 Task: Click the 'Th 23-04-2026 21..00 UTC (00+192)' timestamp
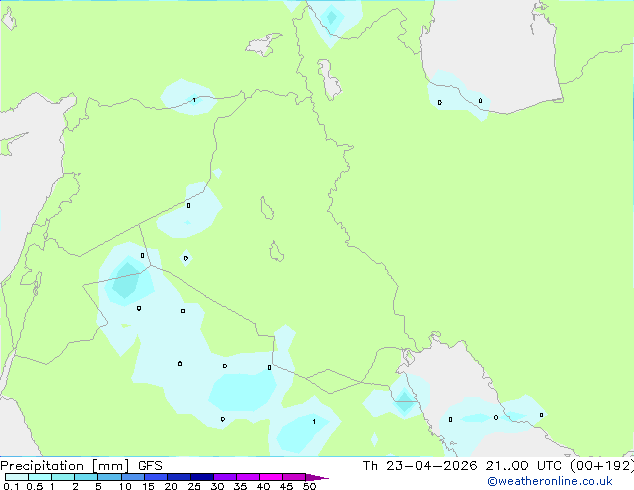click(x=498, y=466)
